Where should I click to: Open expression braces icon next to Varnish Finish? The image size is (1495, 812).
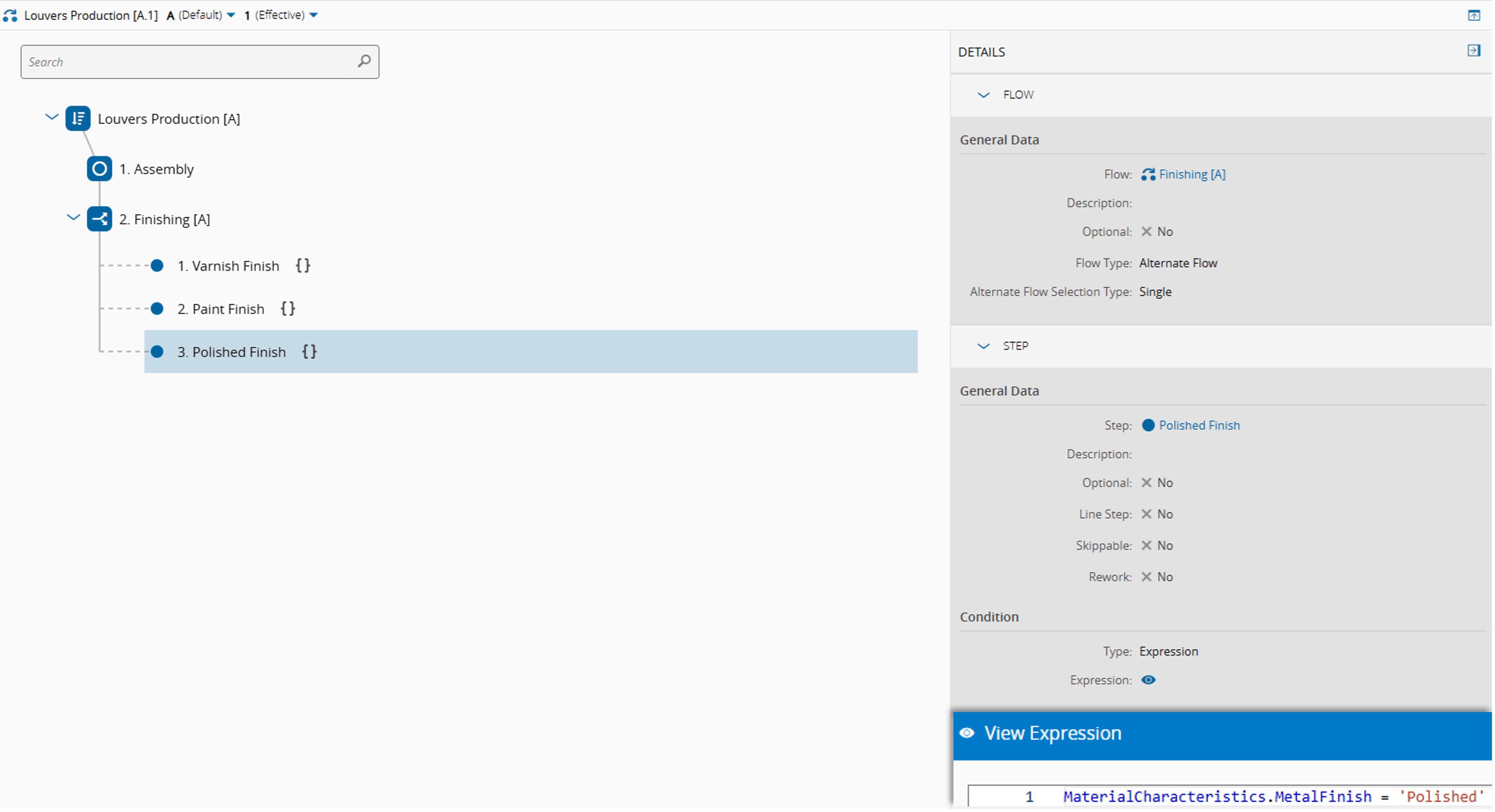302,266
